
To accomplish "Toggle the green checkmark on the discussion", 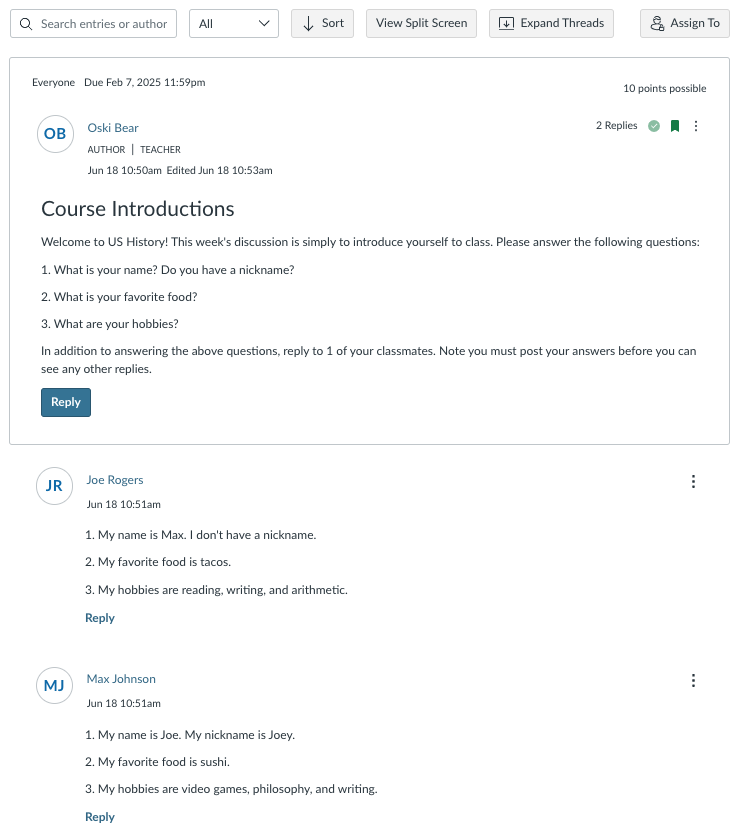I will tap(654, 125).
